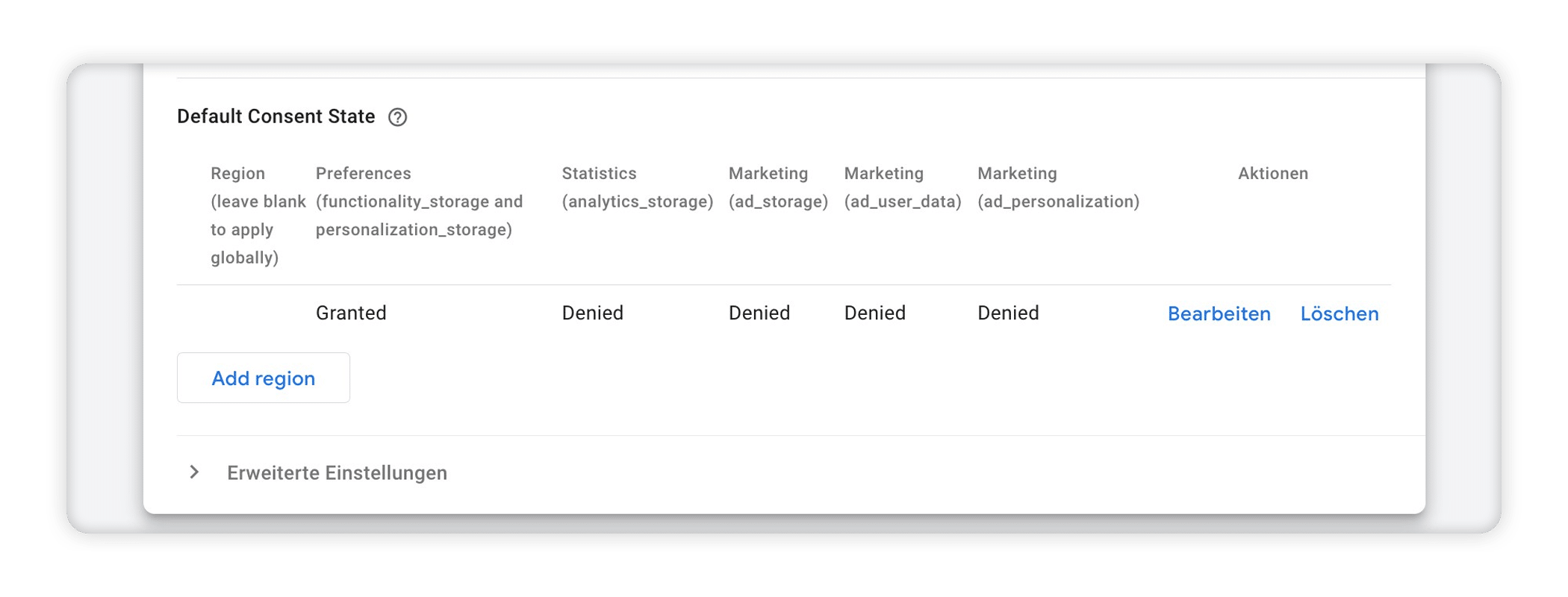This screenshot has height=597, width=1568.
Task: Select the Denied value under ad_user_data
Action: [x=874, y=313]
